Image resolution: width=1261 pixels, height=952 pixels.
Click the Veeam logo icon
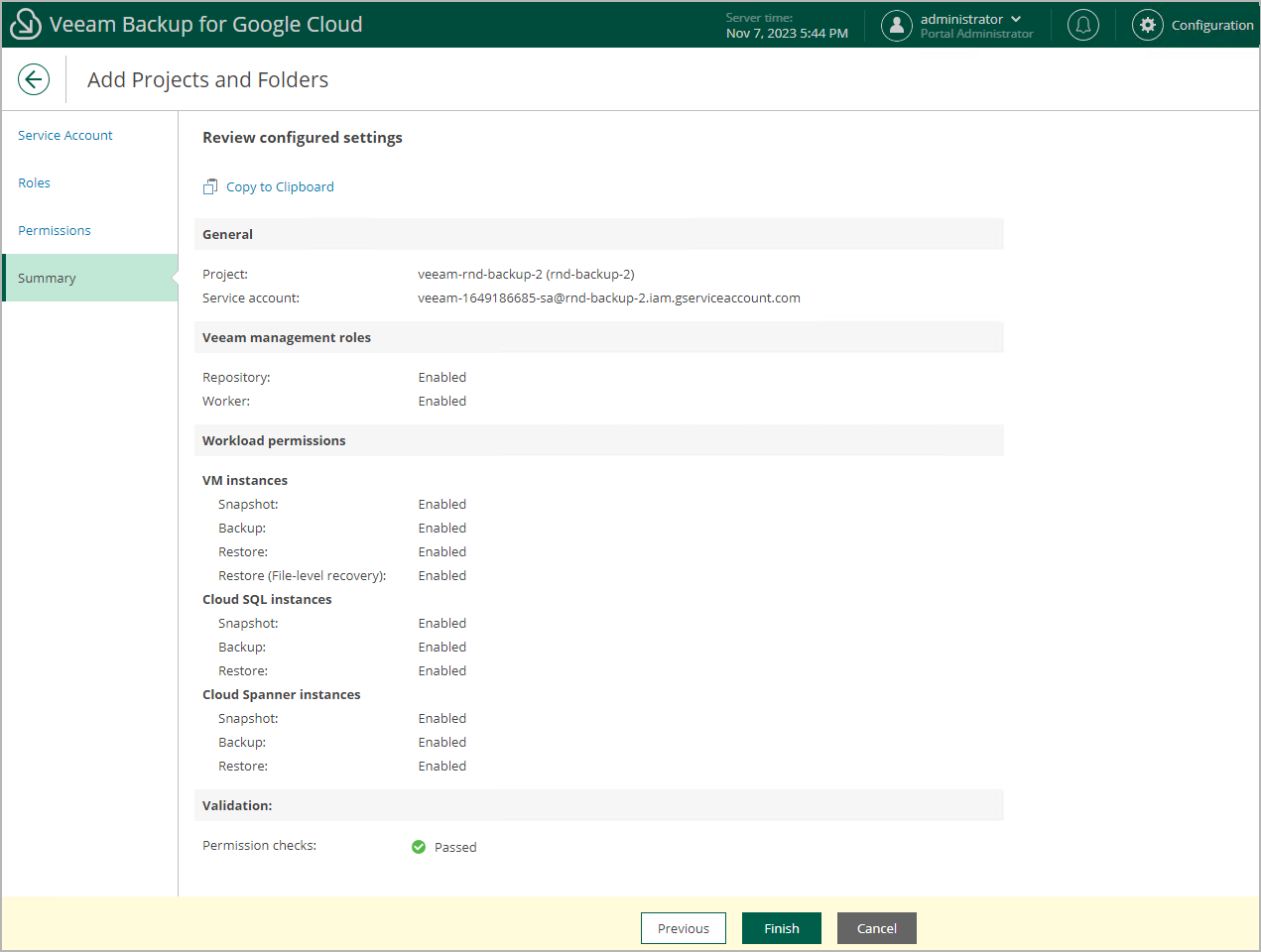[25, 24]
